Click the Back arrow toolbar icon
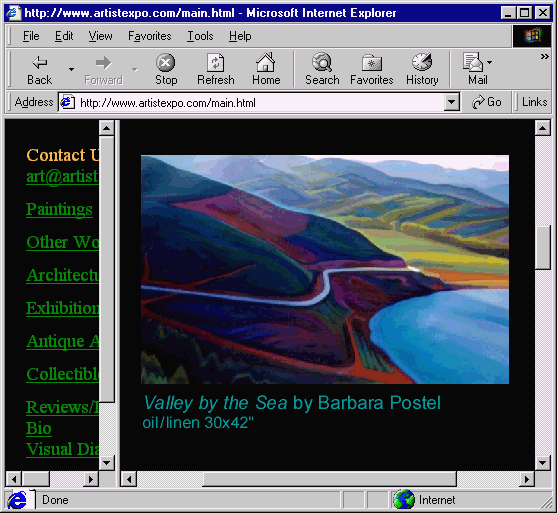 [40, 63]
